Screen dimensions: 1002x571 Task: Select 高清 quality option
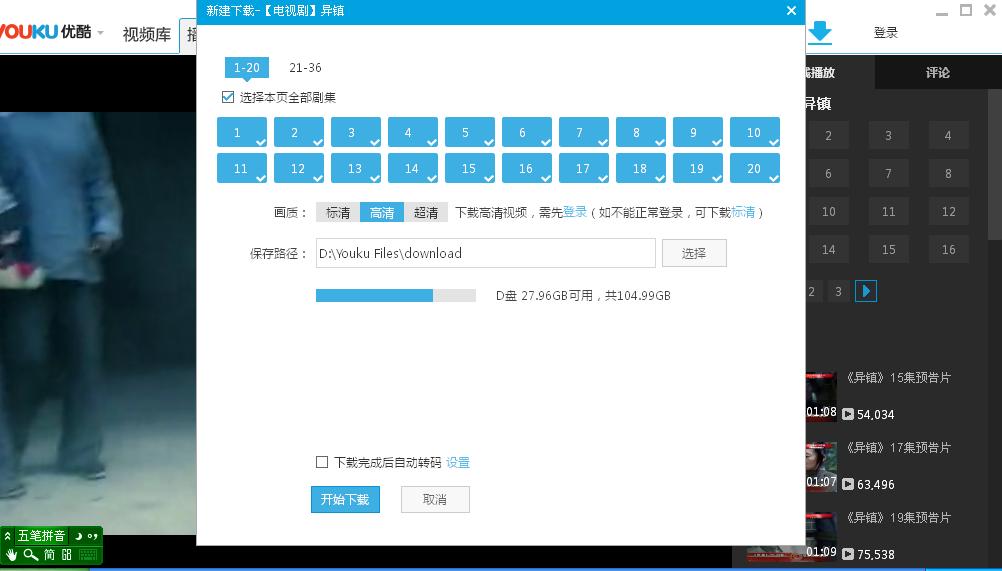pos(382,213)
